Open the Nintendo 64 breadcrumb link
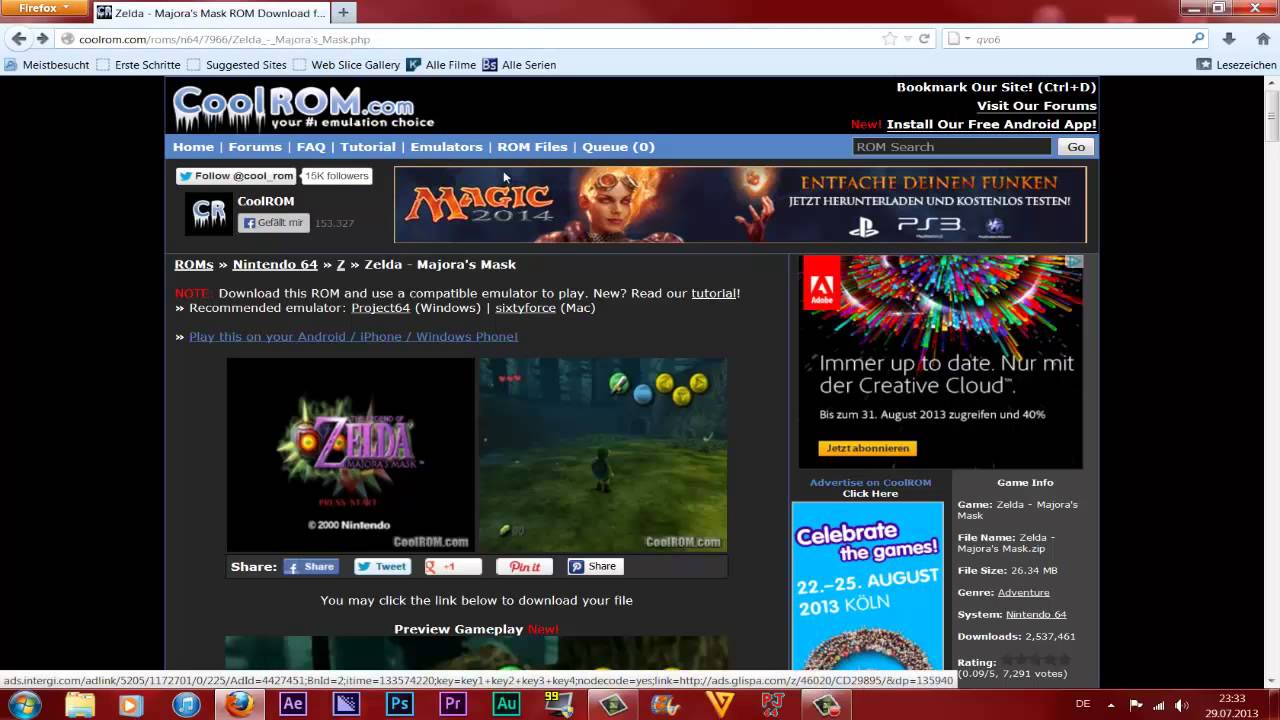The width and height of the screenshot is (1280, 720). [275, 265]
